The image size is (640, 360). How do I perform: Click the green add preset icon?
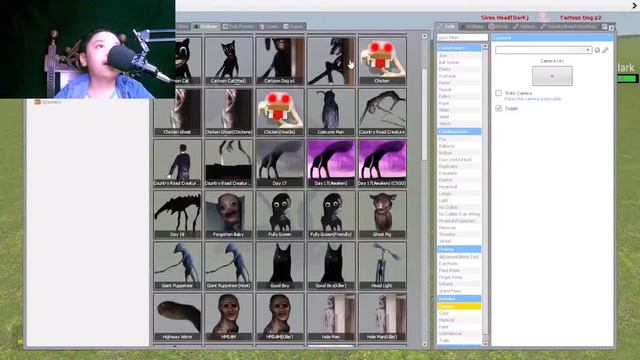coord(597,50)
